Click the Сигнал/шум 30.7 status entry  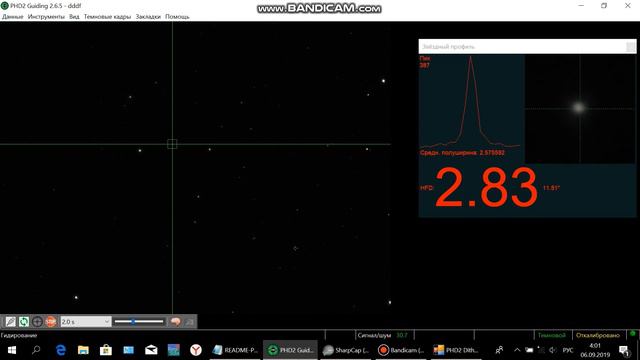382,335
